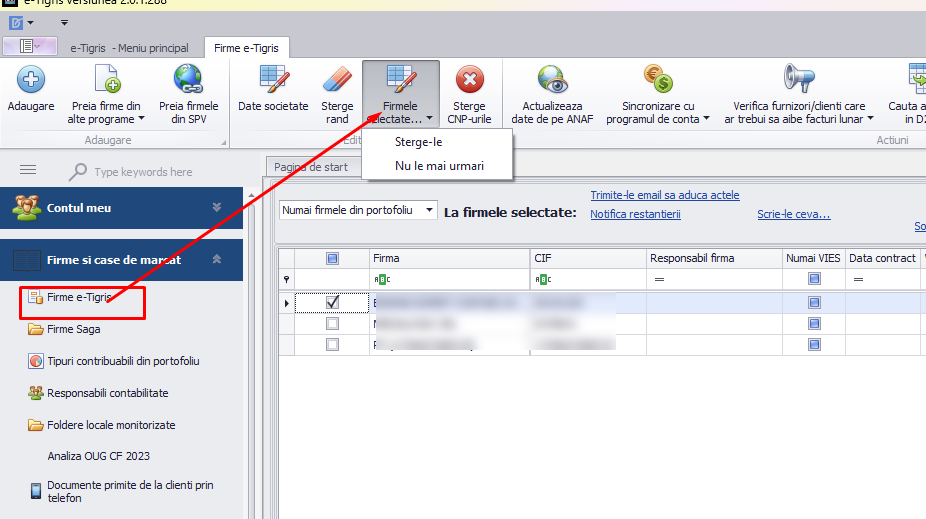Screen dimensions: 926x519
Task: Click the Adaugare plus icon
Action: (31, 79)
